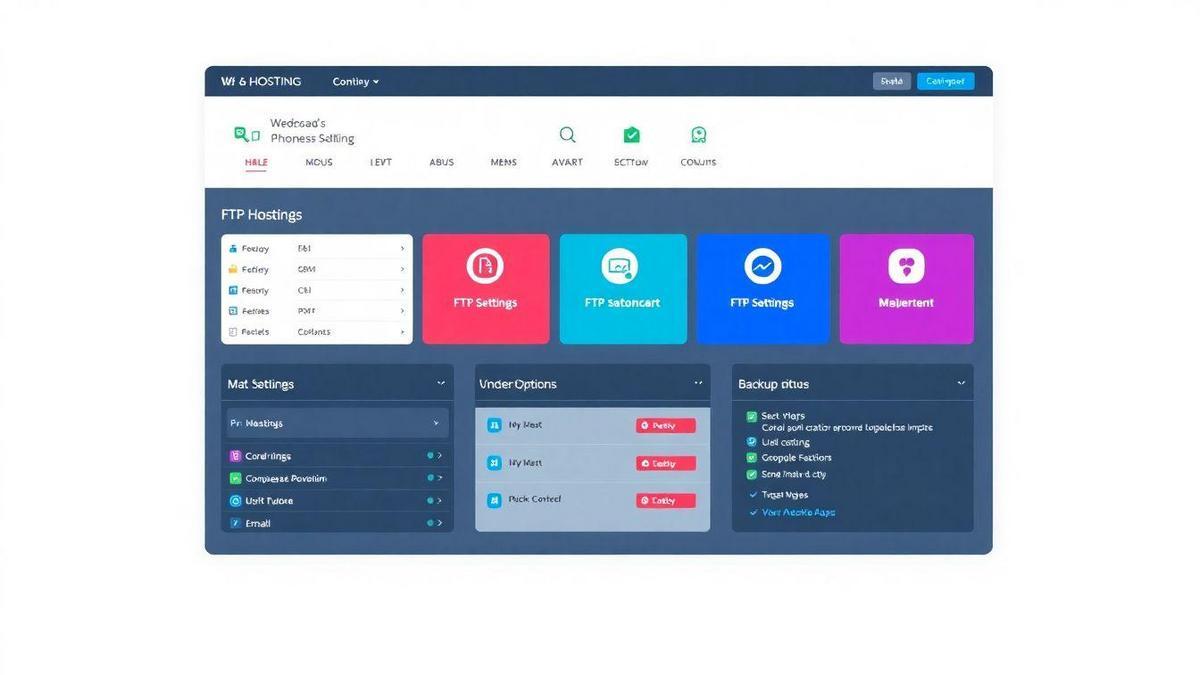Toggle the teal dot on Cordrtings row
This screenshot has width=1200, height=675.
coord(430,455)
